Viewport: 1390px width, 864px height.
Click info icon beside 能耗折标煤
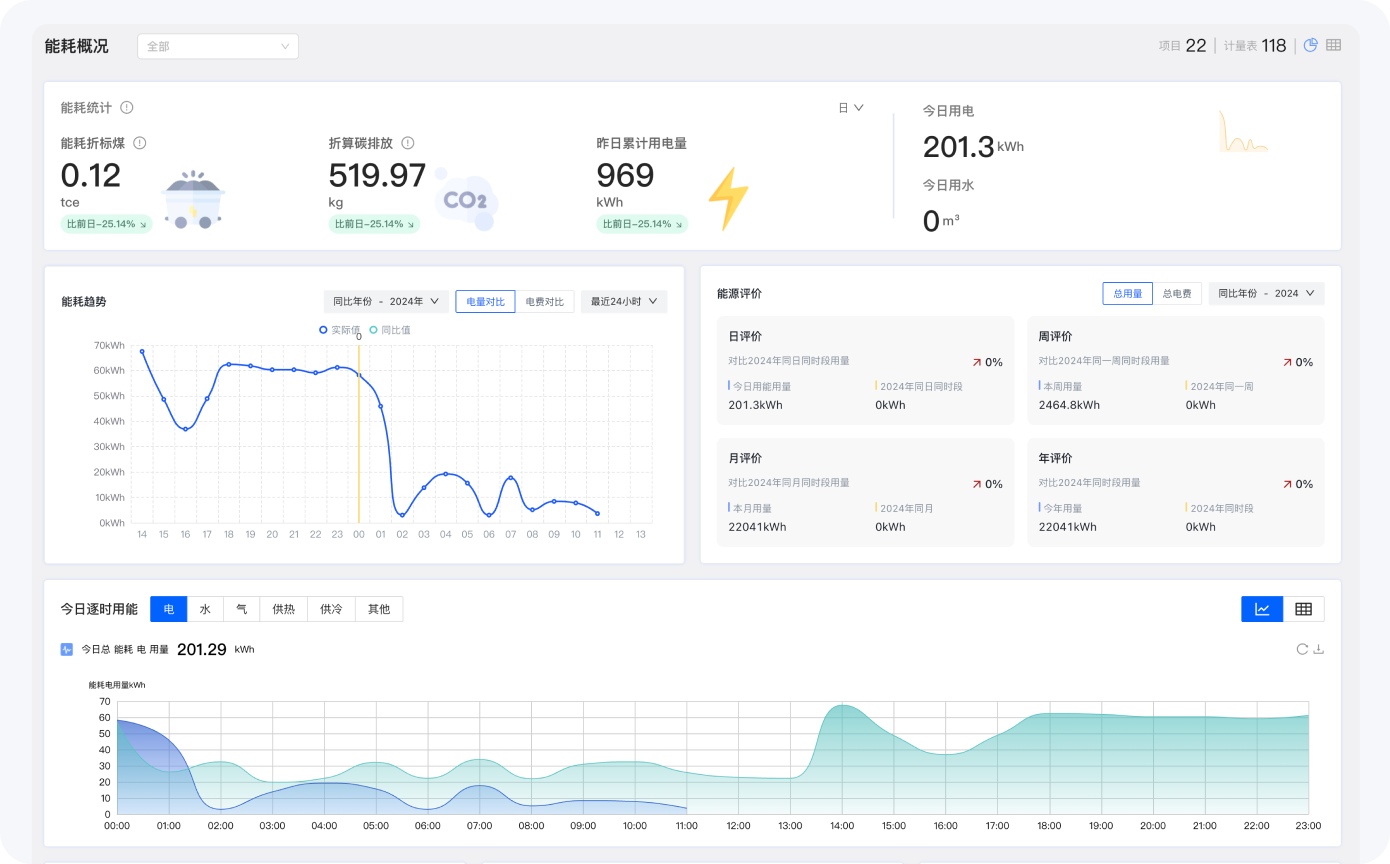[140, 143]
